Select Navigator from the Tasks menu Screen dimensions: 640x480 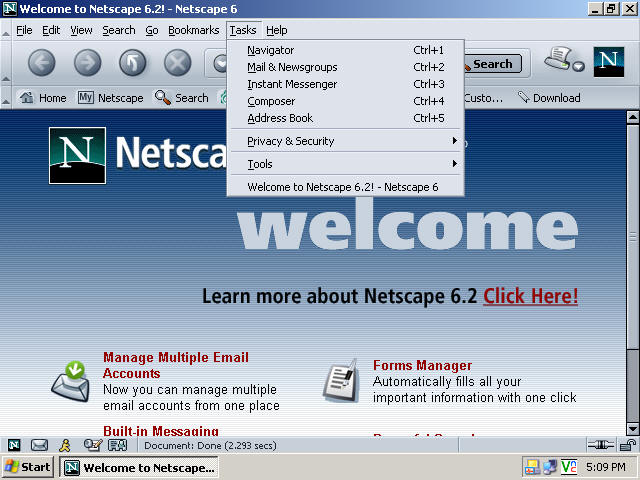[345, 50]
